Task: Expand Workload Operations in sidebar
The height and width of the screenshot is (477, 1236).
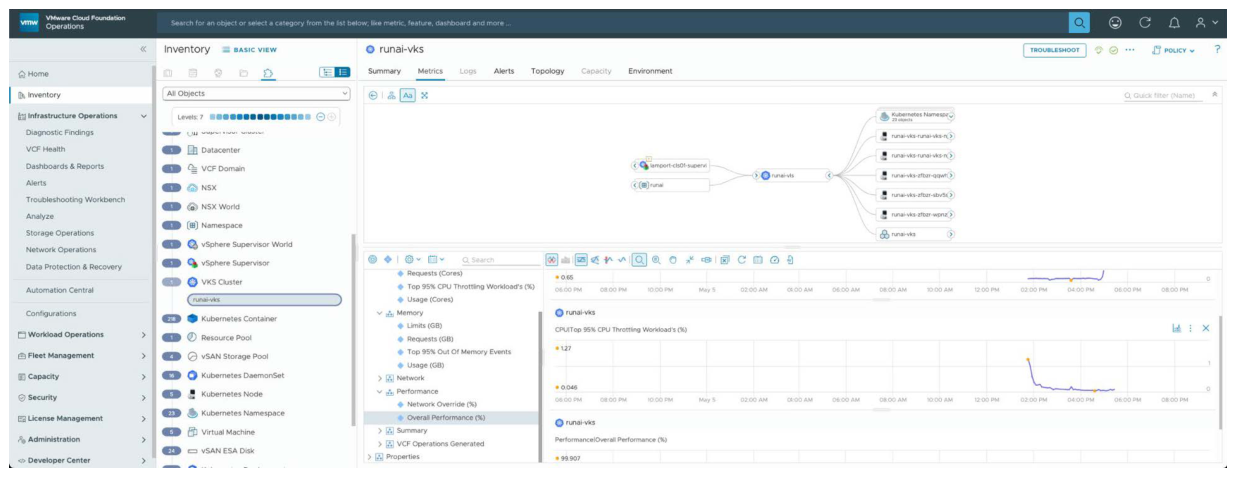Action: click(x=143, y=335)
